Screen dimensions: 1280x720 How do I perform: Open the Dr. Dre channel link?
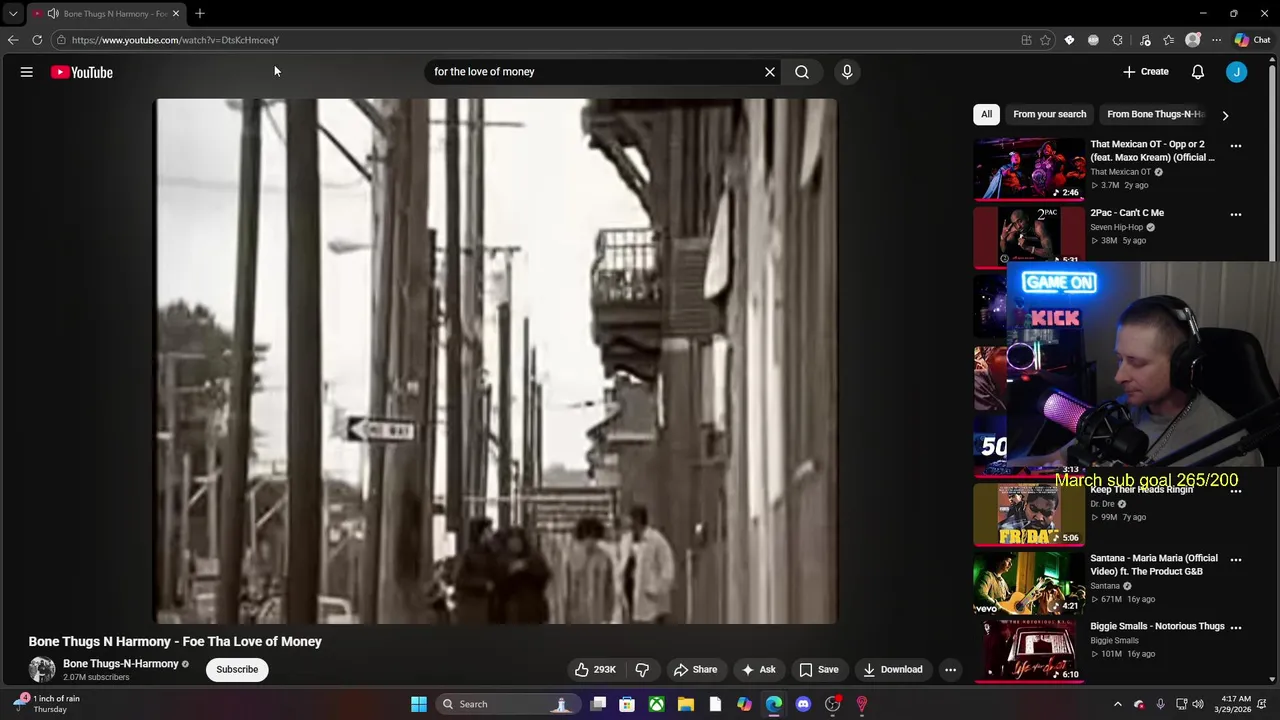coord(1102,504)
